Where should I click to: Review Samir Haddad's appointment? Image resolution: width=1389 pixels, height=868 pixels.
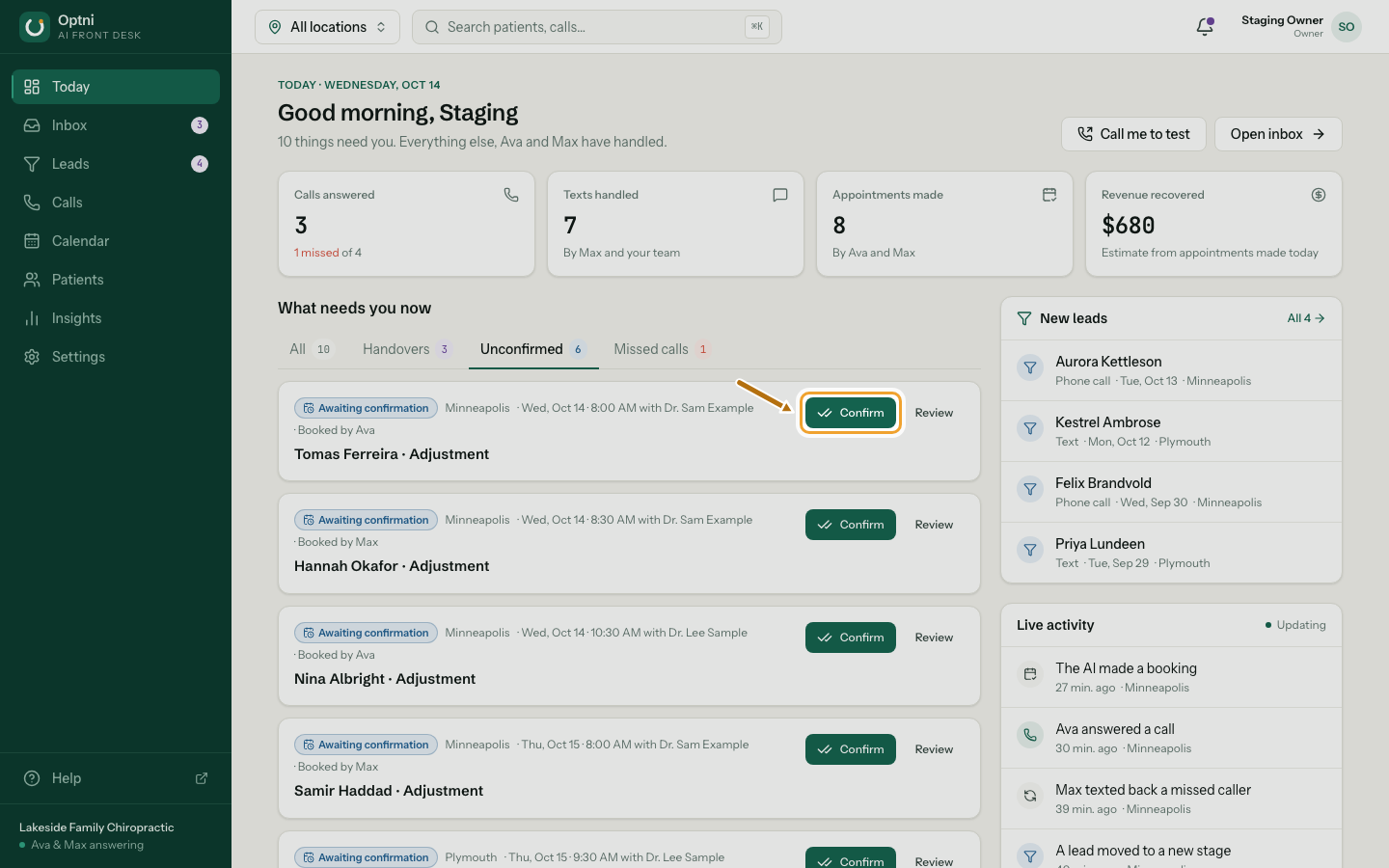[x=934, y=749]
